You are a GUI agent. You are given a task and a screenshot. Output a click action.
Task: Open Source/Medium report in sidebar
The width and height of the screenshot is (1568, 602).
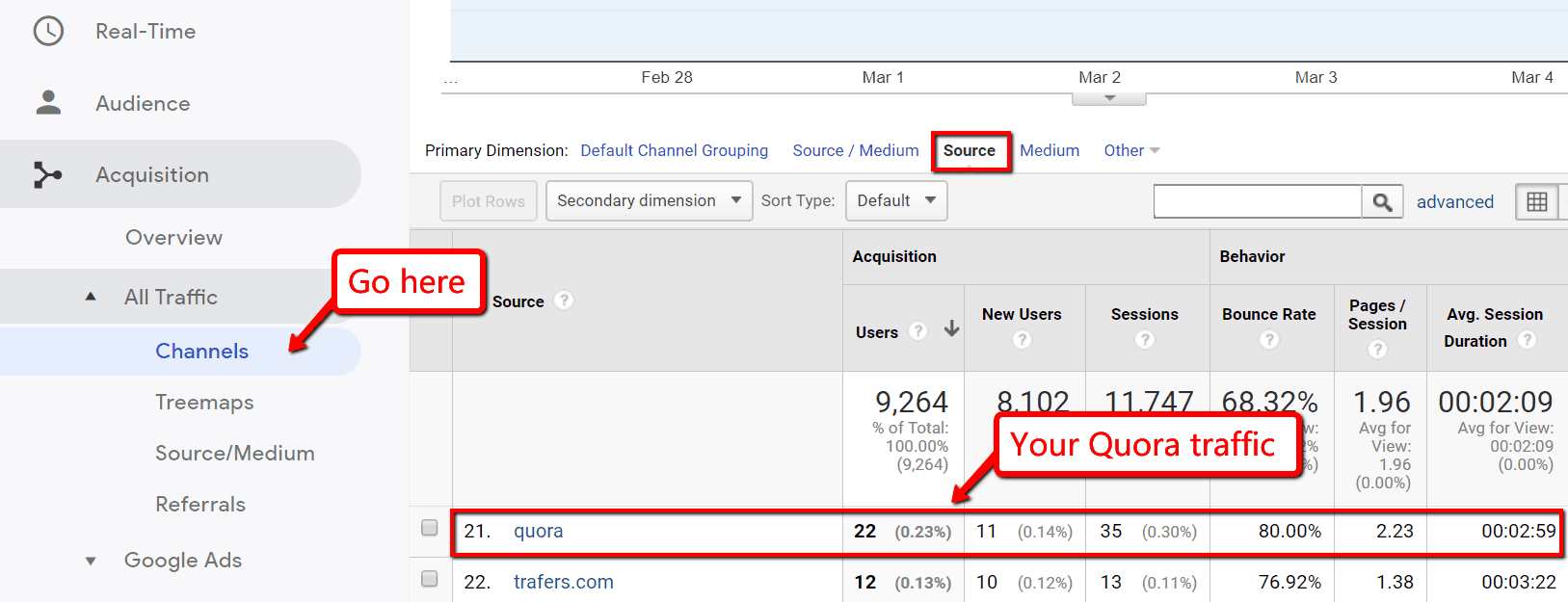coord(235,453)
